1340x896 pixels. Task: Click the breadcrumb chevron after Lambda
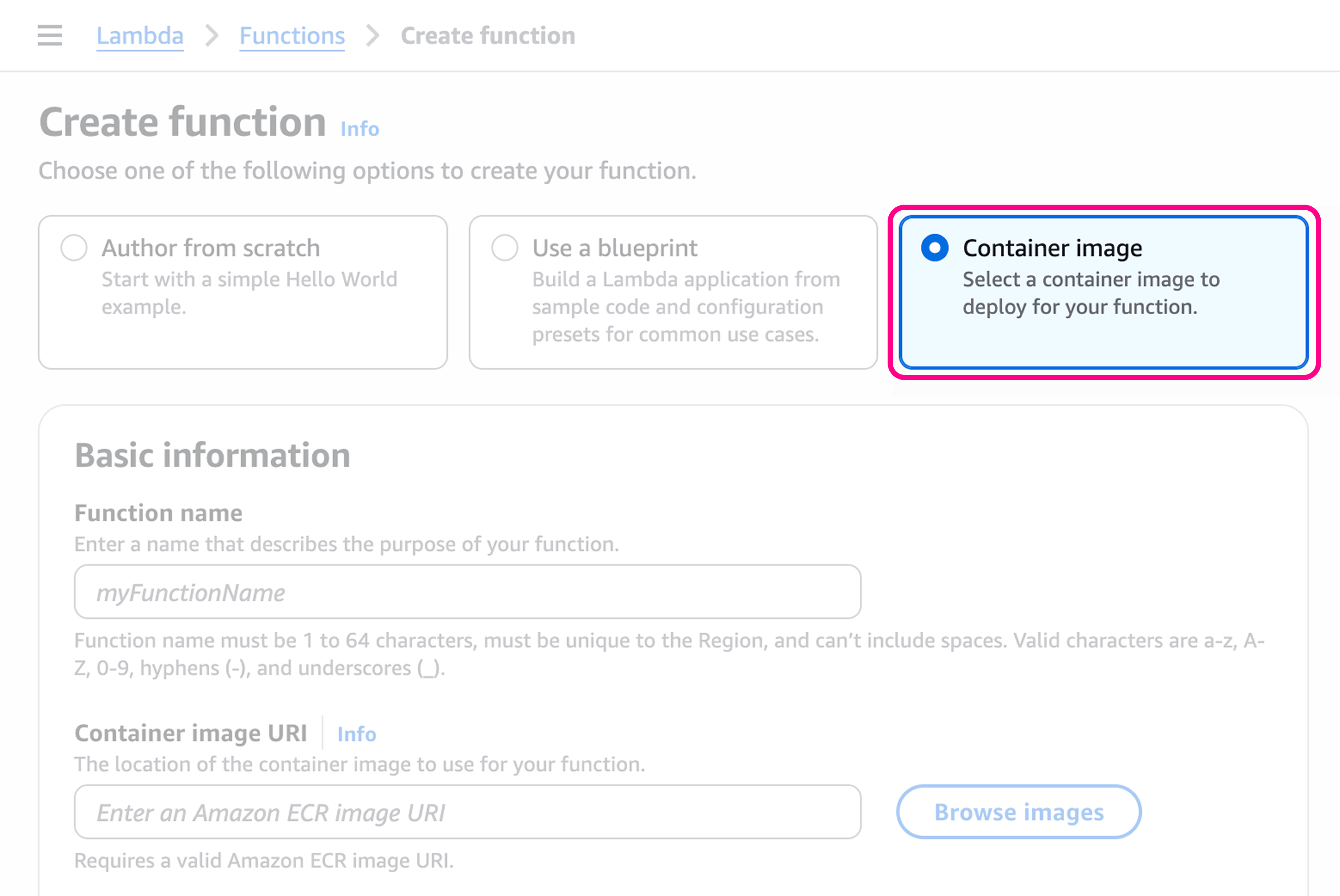click(212, 35)
